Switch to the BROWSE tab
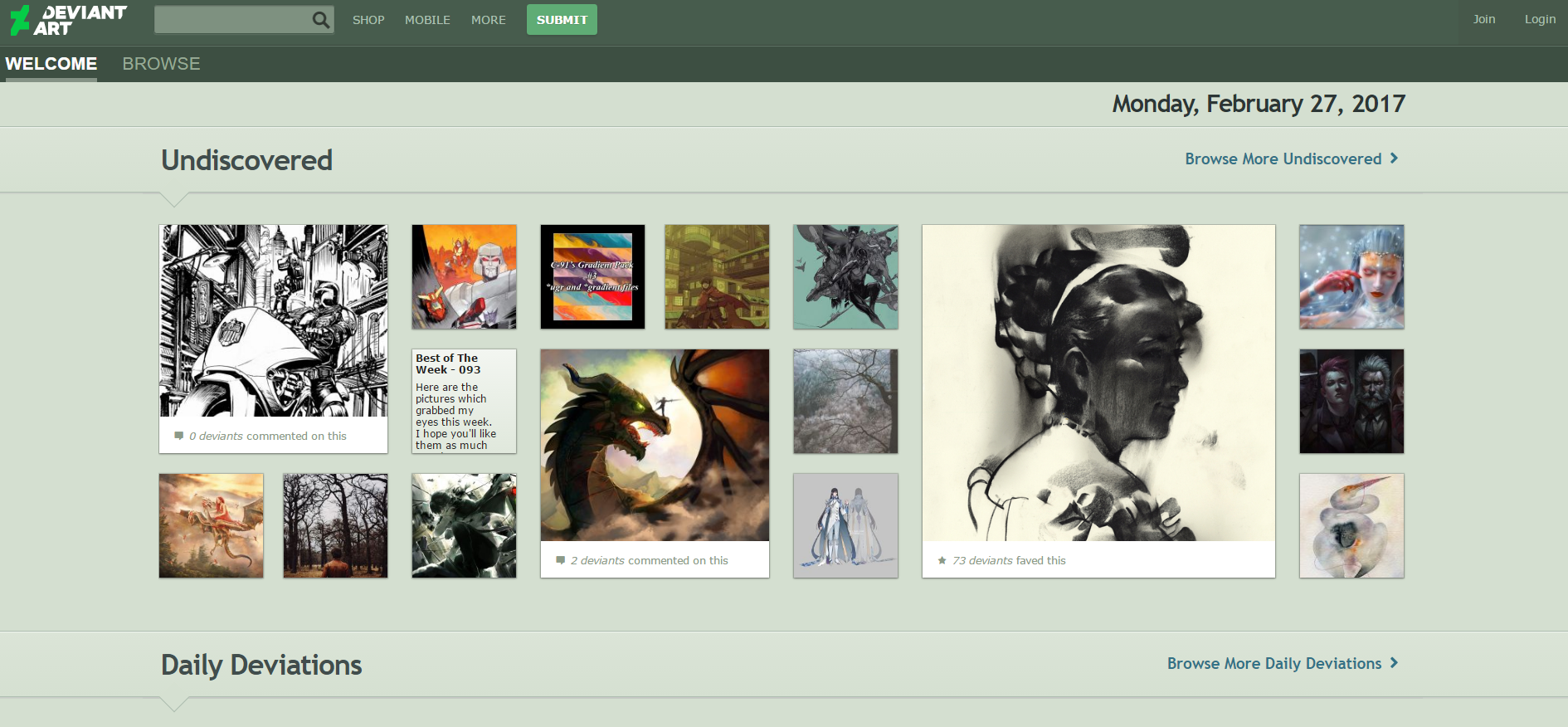The width and height of the screenshot is (1568, 727). click(x=161, y=64)
